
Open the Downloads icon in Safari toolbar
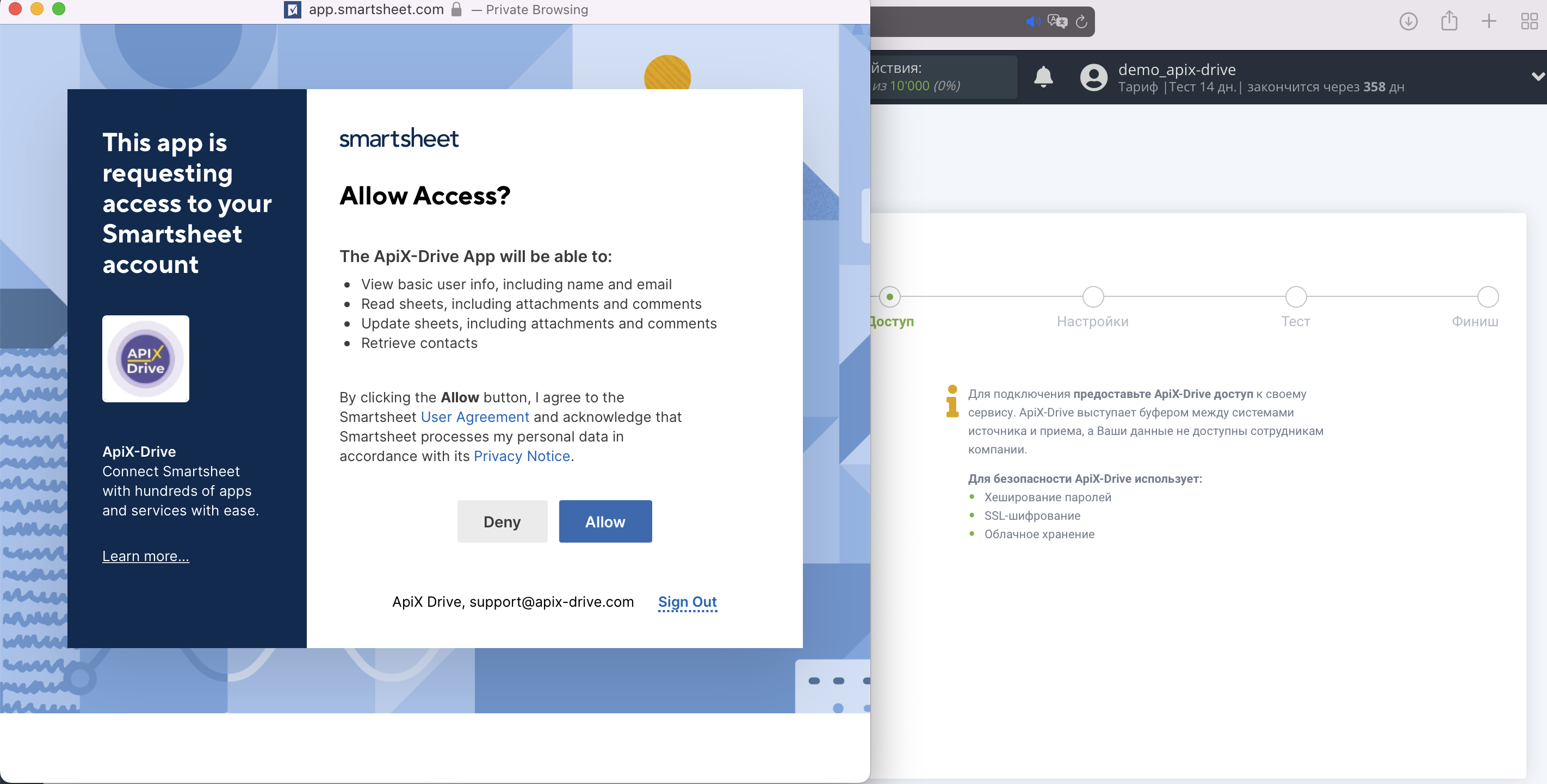(x=1408, y=22)
